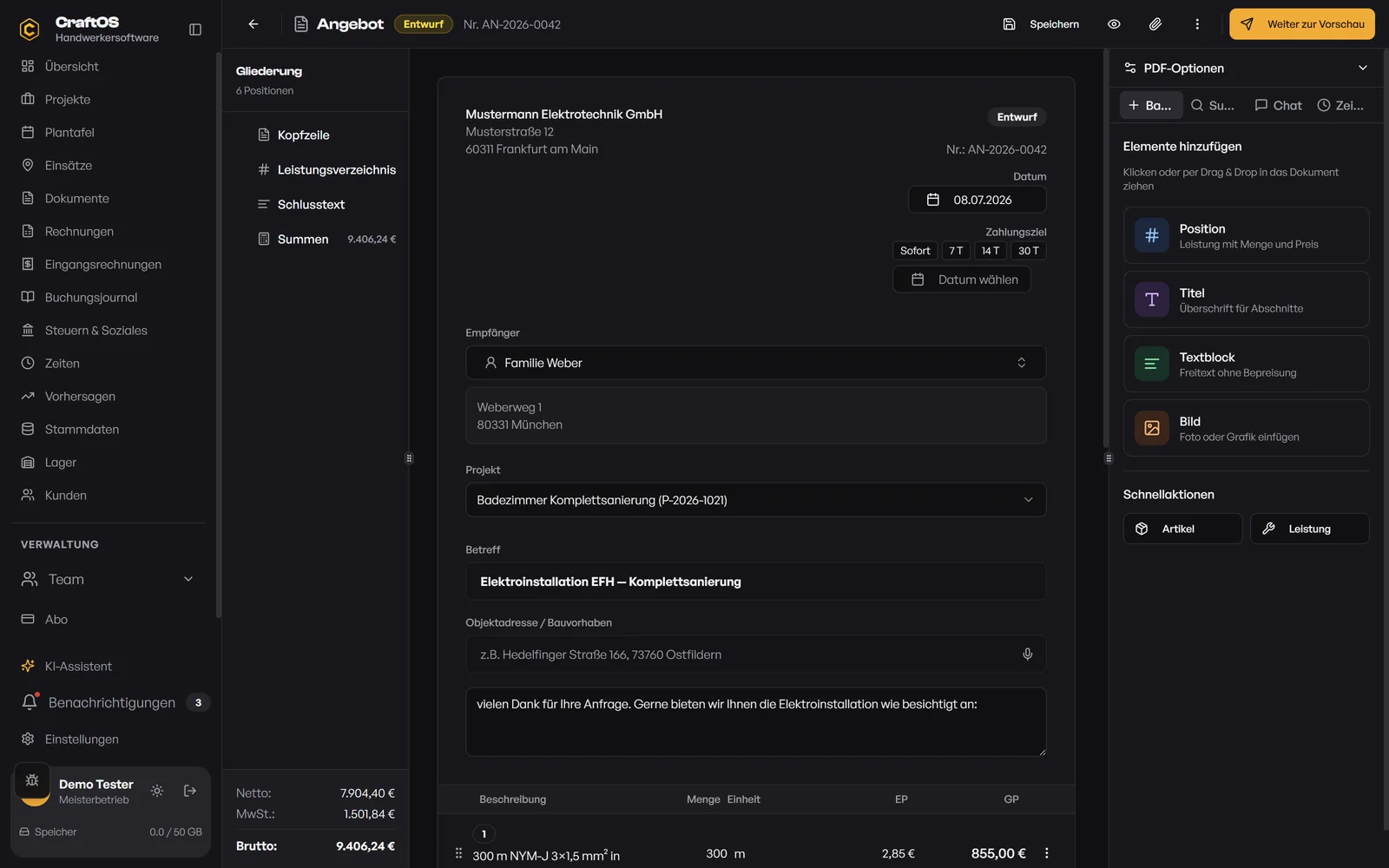The height and width of the screenshot is (868, 1389).
Task: Open the Projekt dropdown
Action: [755, 500]
